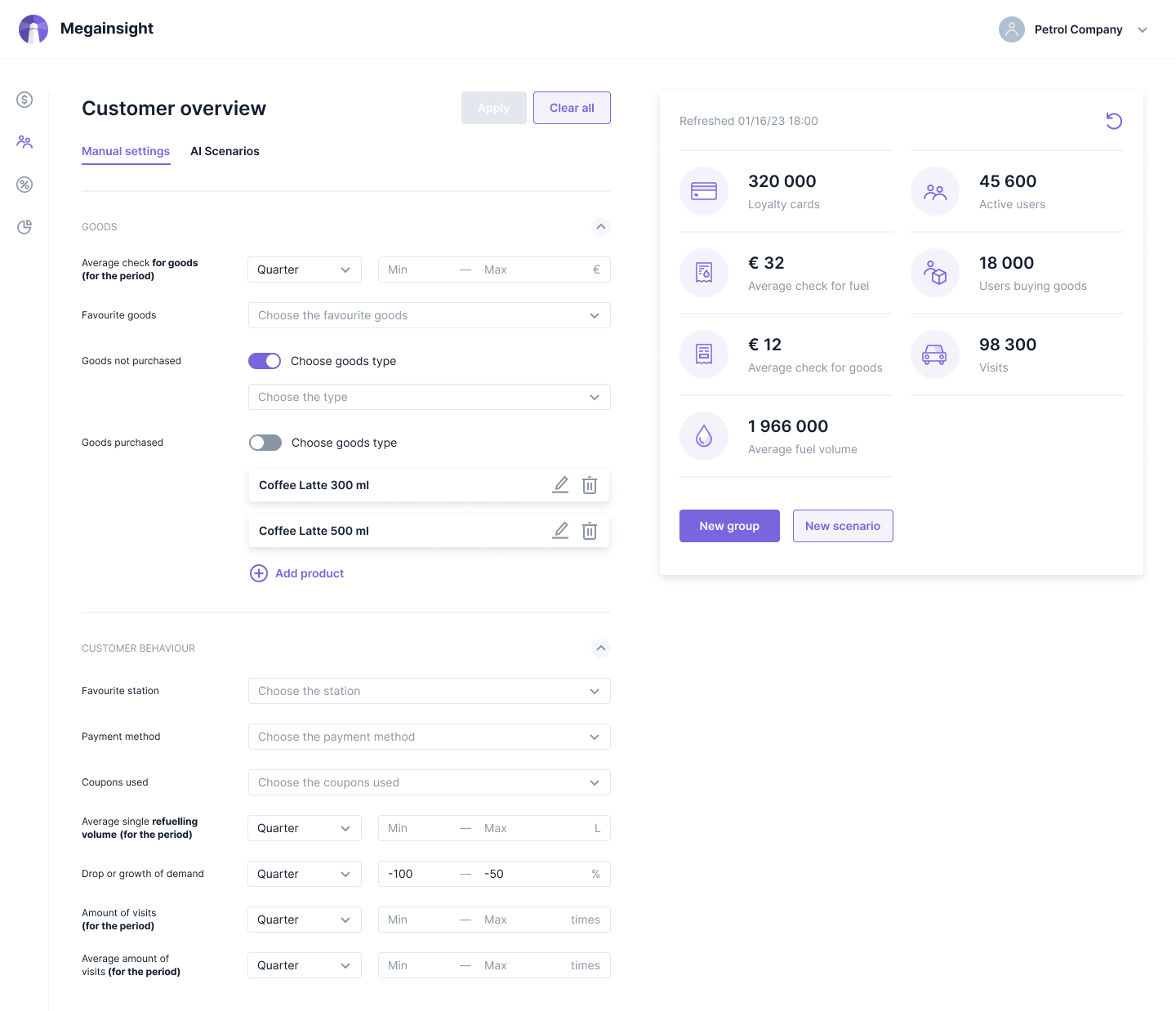Delete the Coffee Latte 500 ml product
Viewport: 1176px width, 1011px height.
pyautogui.click(x=590, y=531)
